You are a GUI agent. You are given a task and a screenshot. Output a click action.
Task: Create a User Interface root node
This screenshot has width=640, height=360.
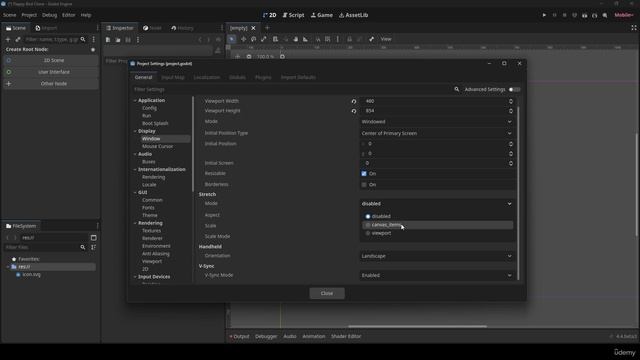(50, 72)
